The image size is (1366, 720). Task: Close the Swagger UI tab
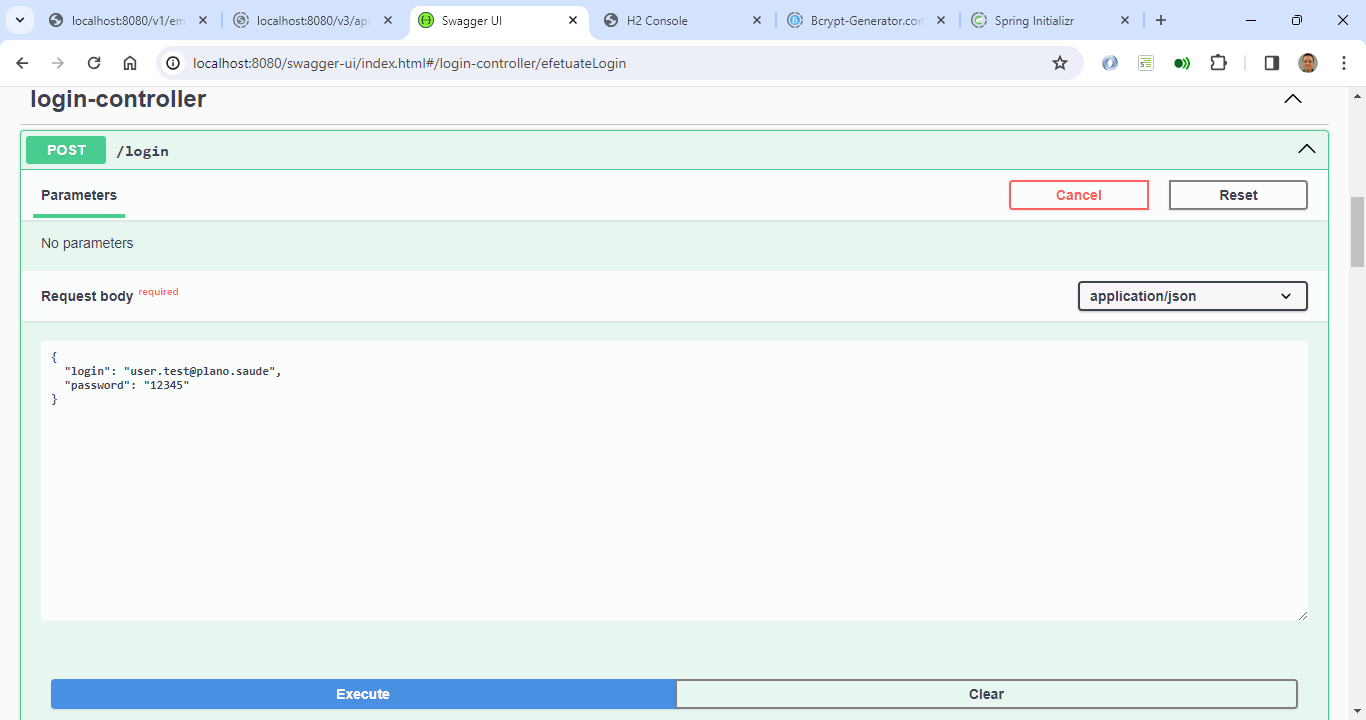point(573,20)
